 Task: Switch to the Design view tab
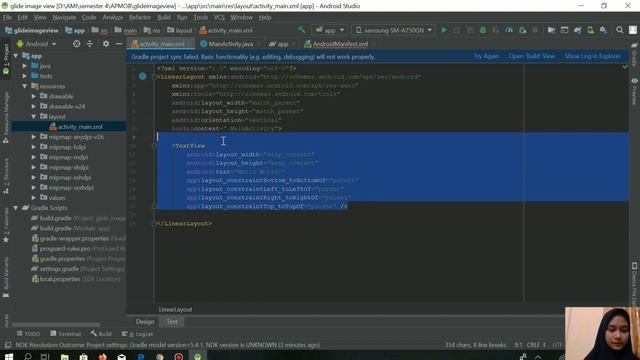point(145,322)
